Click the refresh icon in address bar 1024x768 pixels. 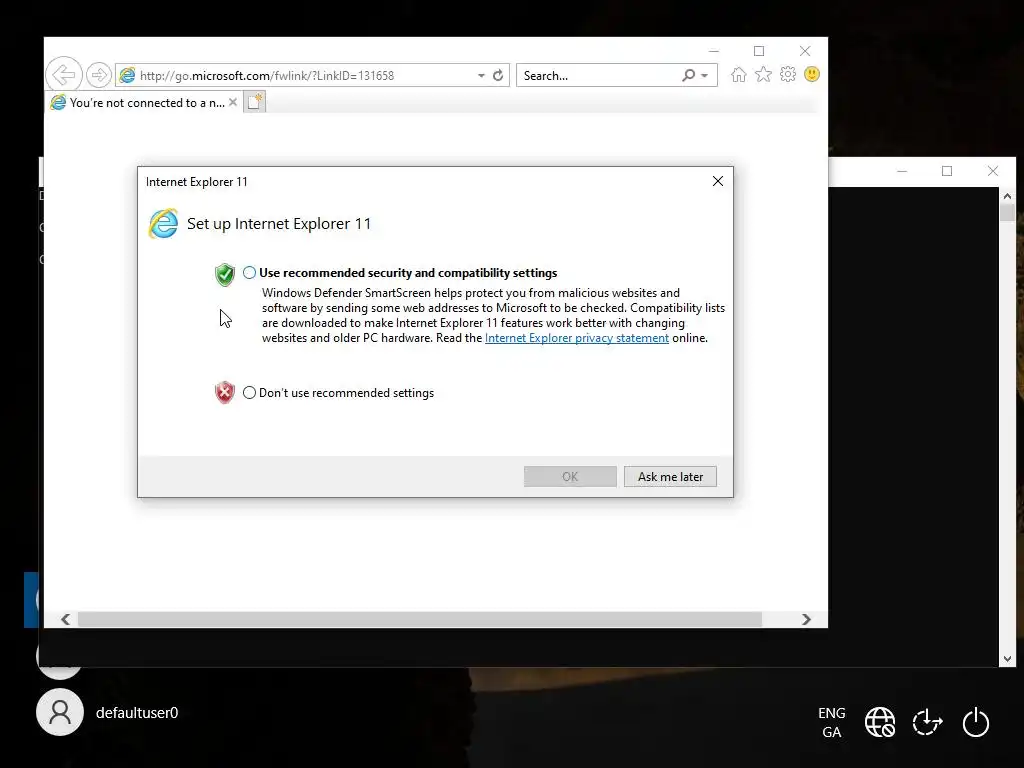click(498, 75)
